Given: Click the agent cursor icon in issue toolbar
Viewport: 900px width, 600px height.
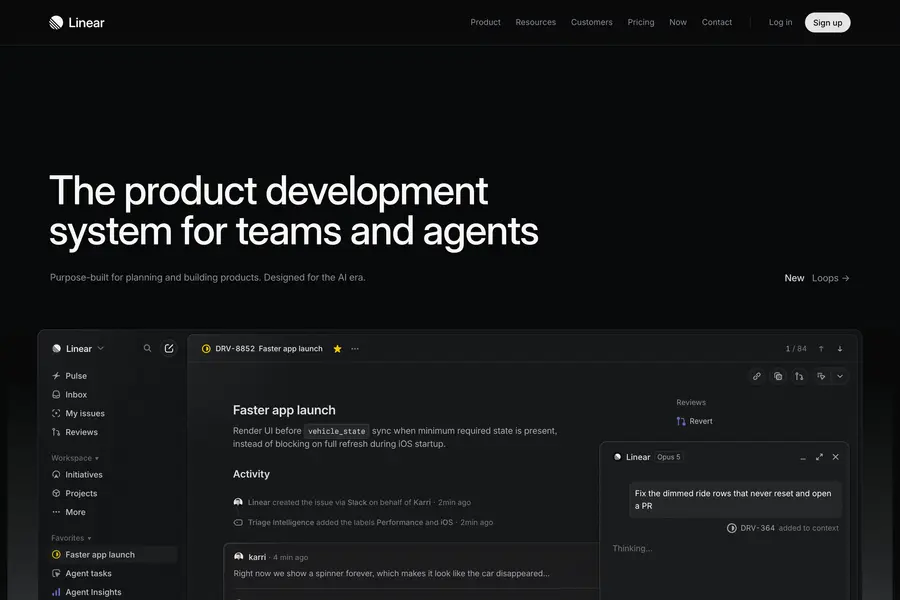Looking at the screenshot, I should 821,376.
